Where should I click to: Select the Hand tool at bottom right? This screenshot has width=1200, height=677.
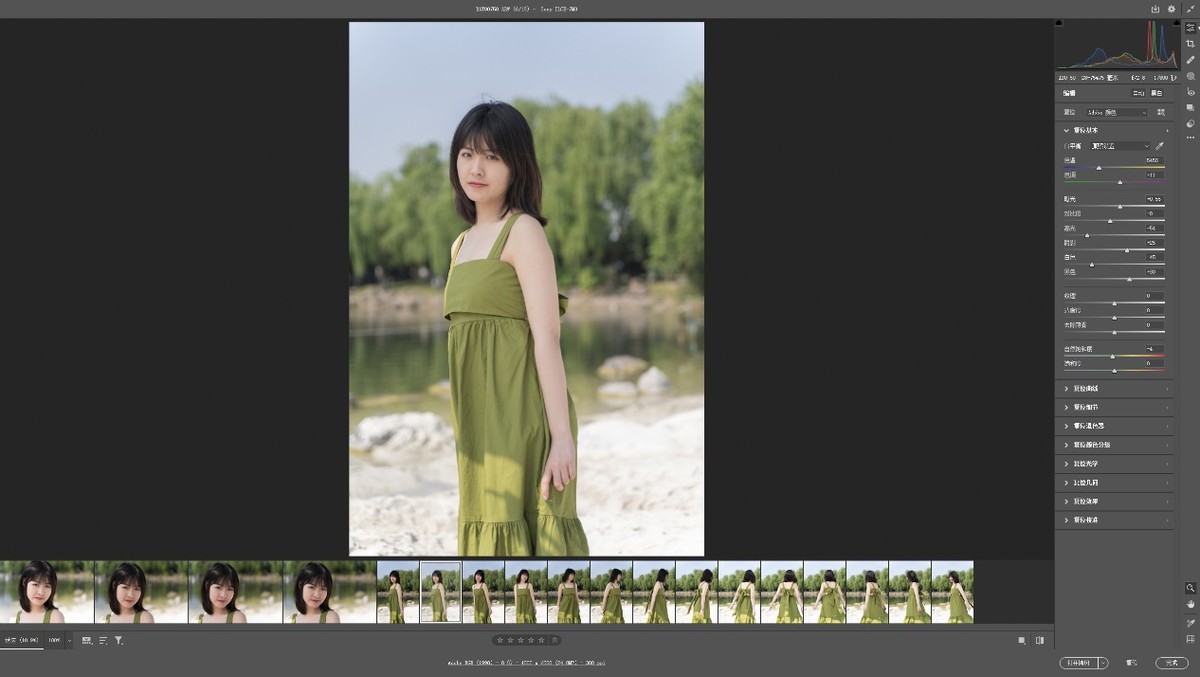1190,604
